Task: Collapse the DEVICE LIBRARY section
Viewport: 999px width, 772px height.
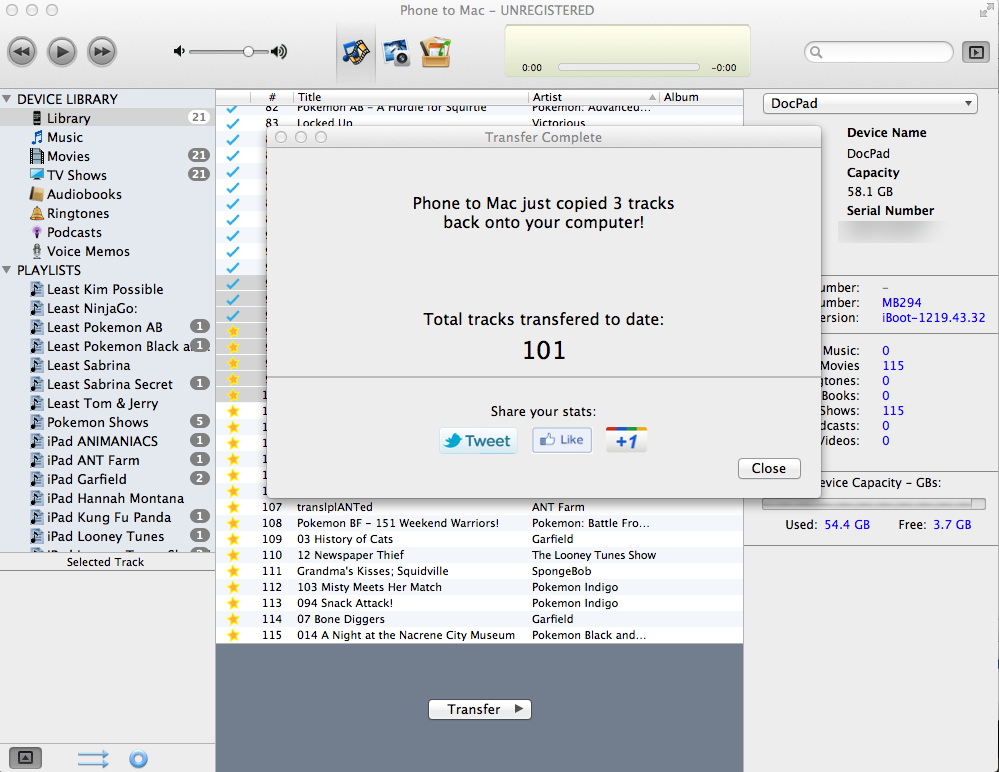Action: pyautogui.click(x=8, y=99)
